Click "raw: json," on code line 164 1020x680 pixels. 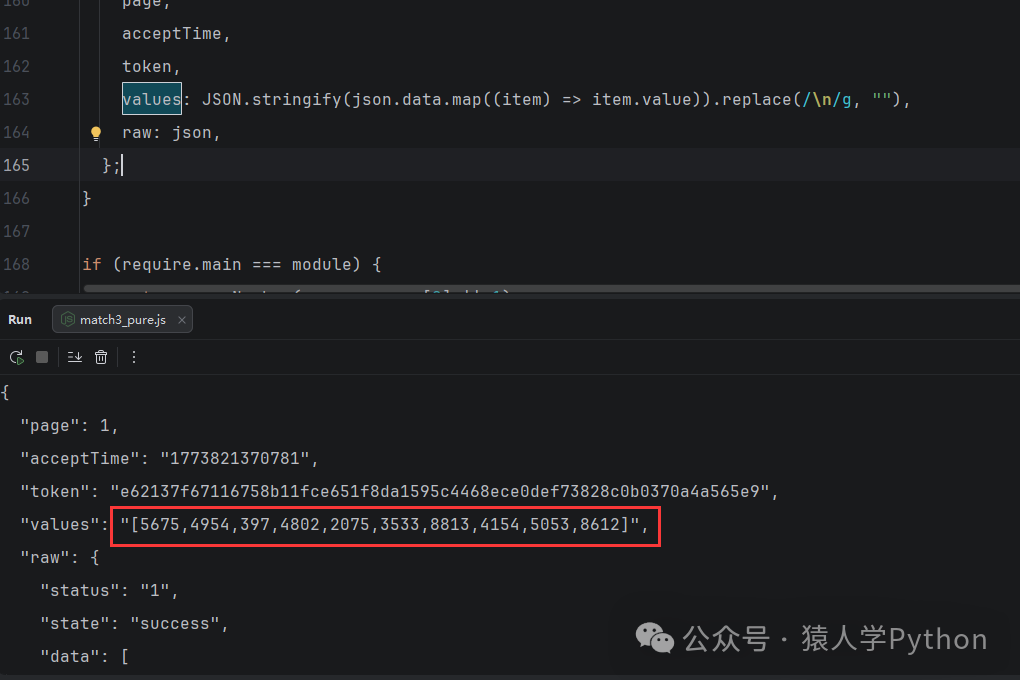coord(171,133)
